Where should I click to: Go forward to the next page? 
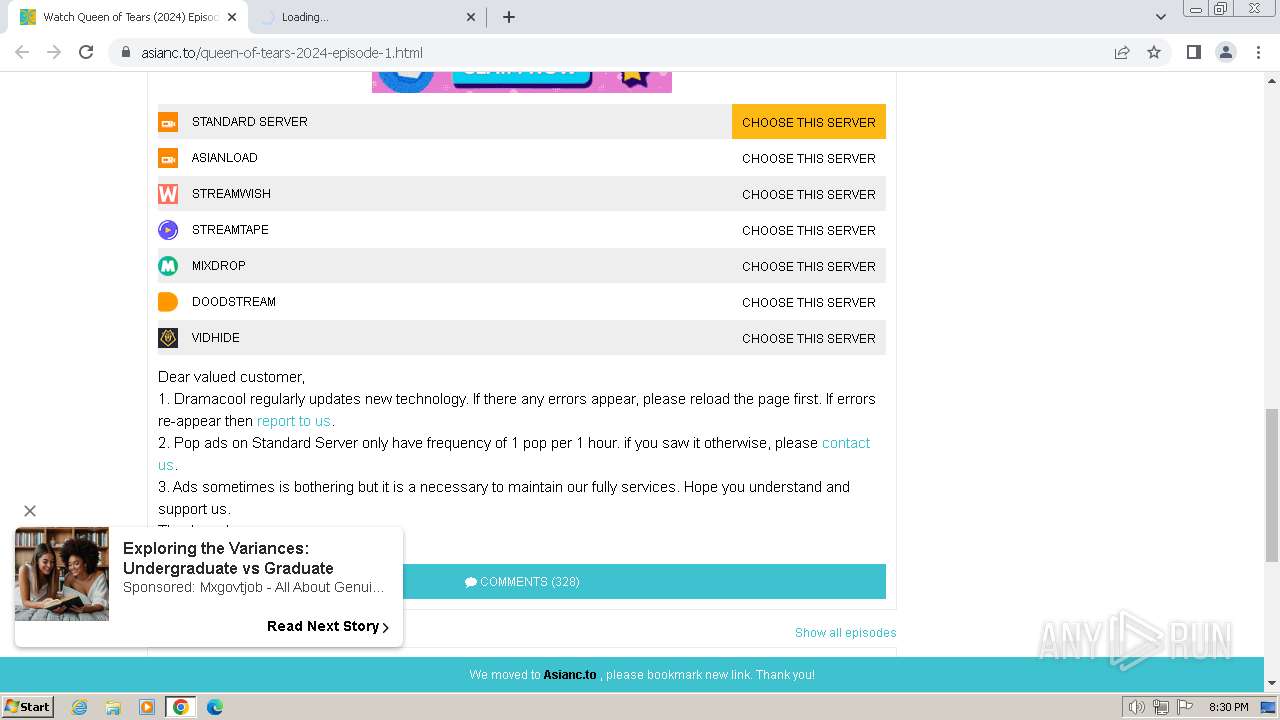(x=54, y=53)
